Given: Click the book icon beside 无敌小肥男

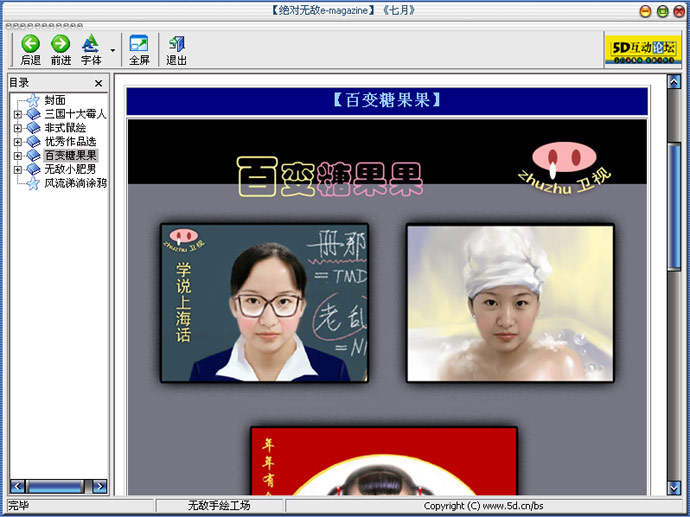Looking at the screenshot, I should 33,169.
